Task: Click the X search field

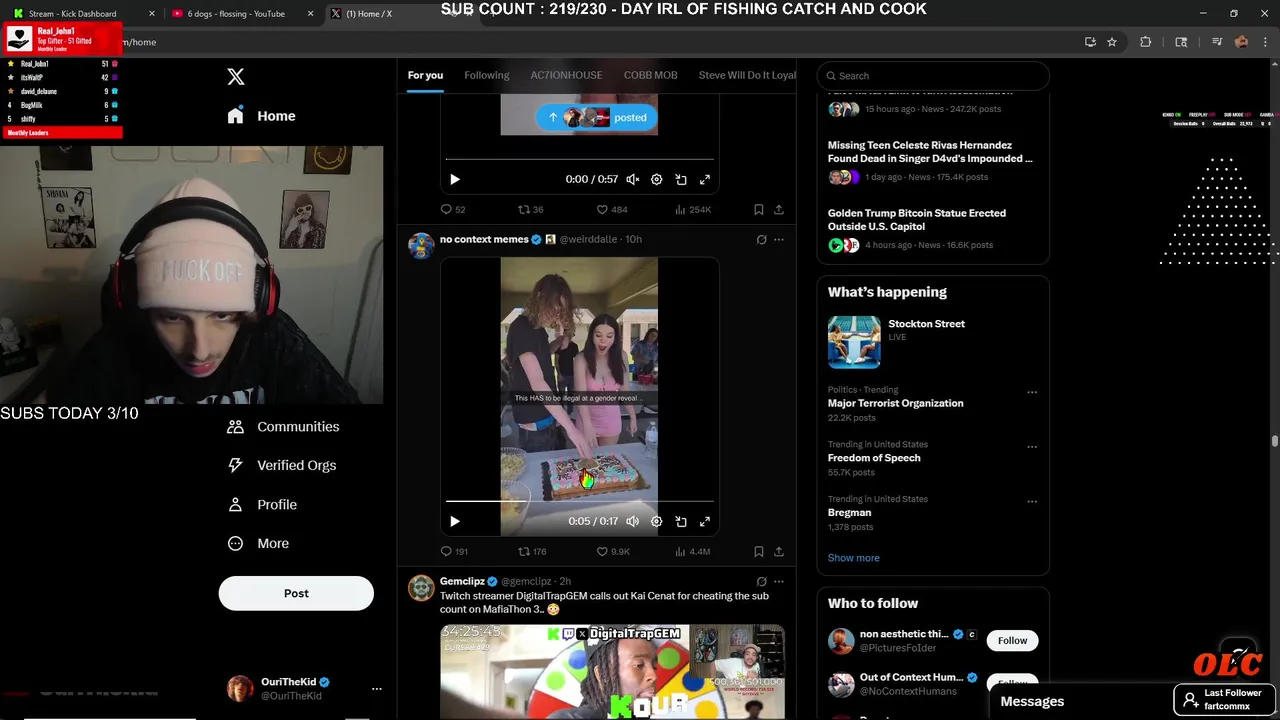Action: (x=933, y=76)
